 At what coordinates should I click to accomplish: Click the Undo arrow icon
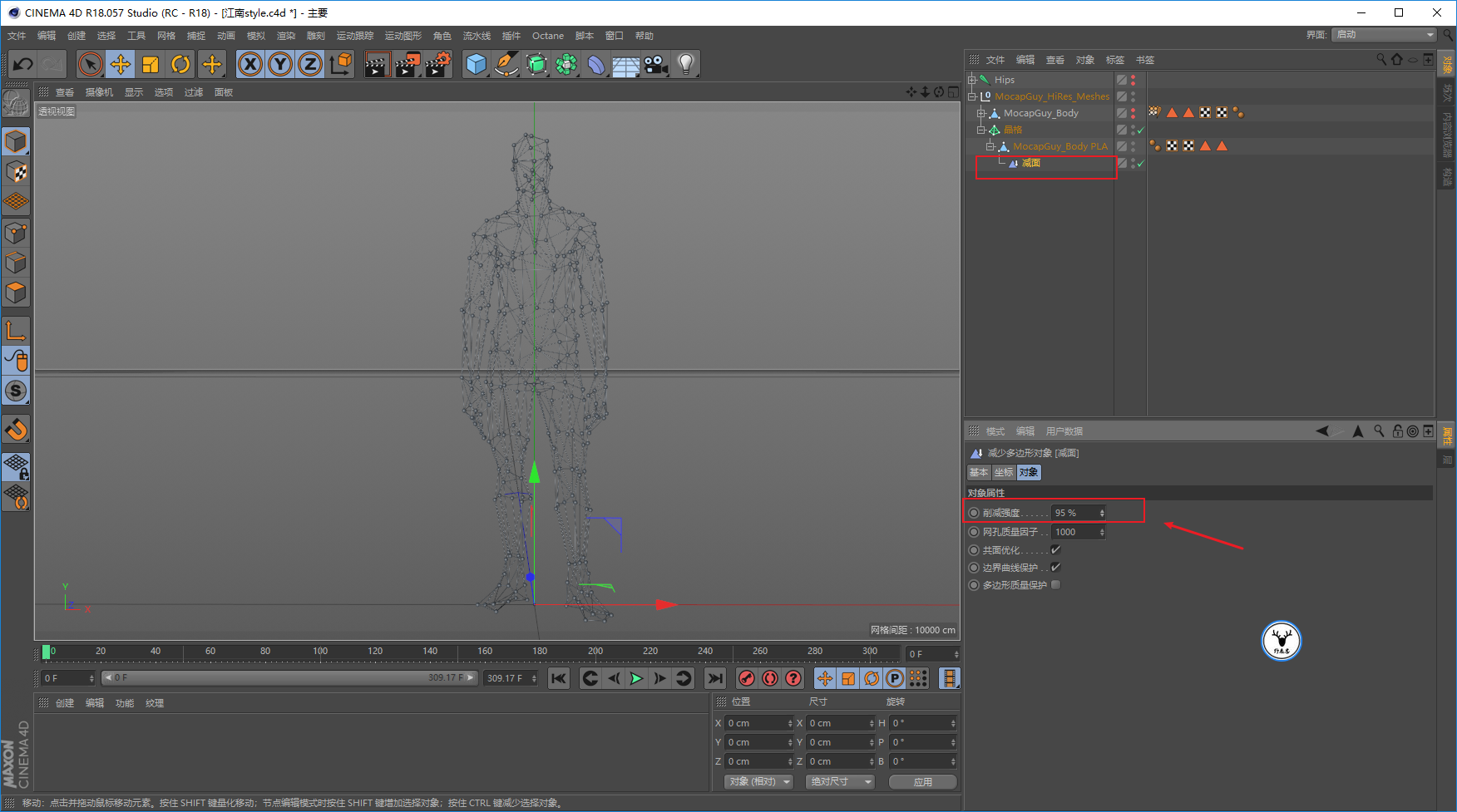[23, 64]
